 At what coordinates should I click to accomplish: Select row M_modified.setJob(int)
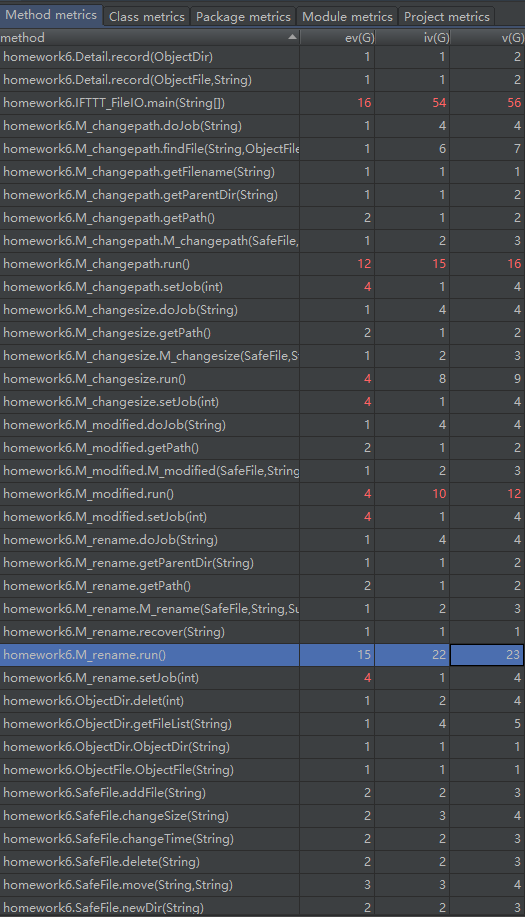(x=262, y=517)
